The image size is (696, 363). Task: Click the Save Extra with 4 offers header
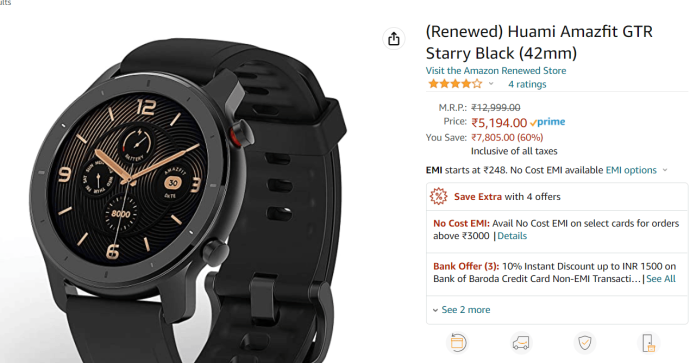507,197
